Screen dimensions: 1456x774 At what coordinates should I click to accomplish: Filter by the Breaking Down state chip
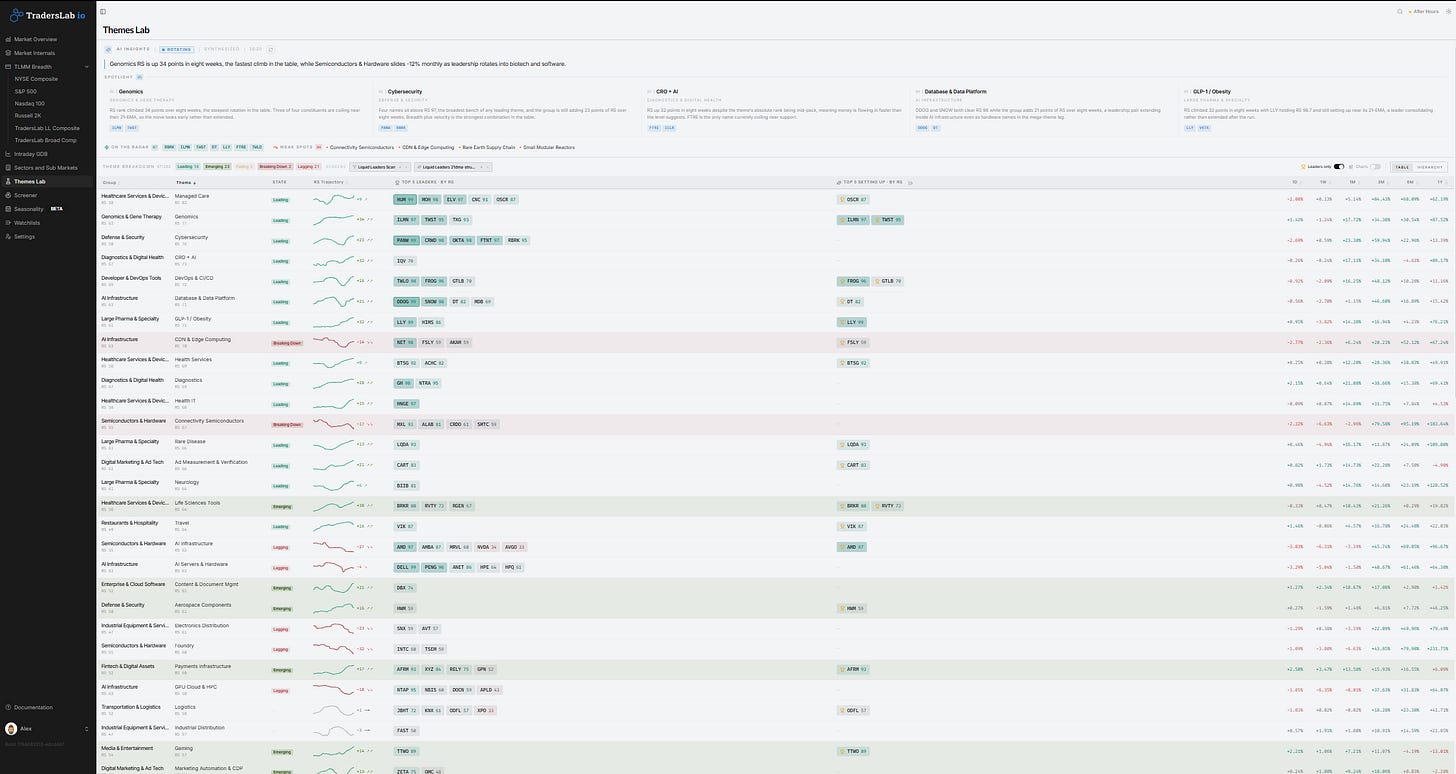tap(275, 166)
